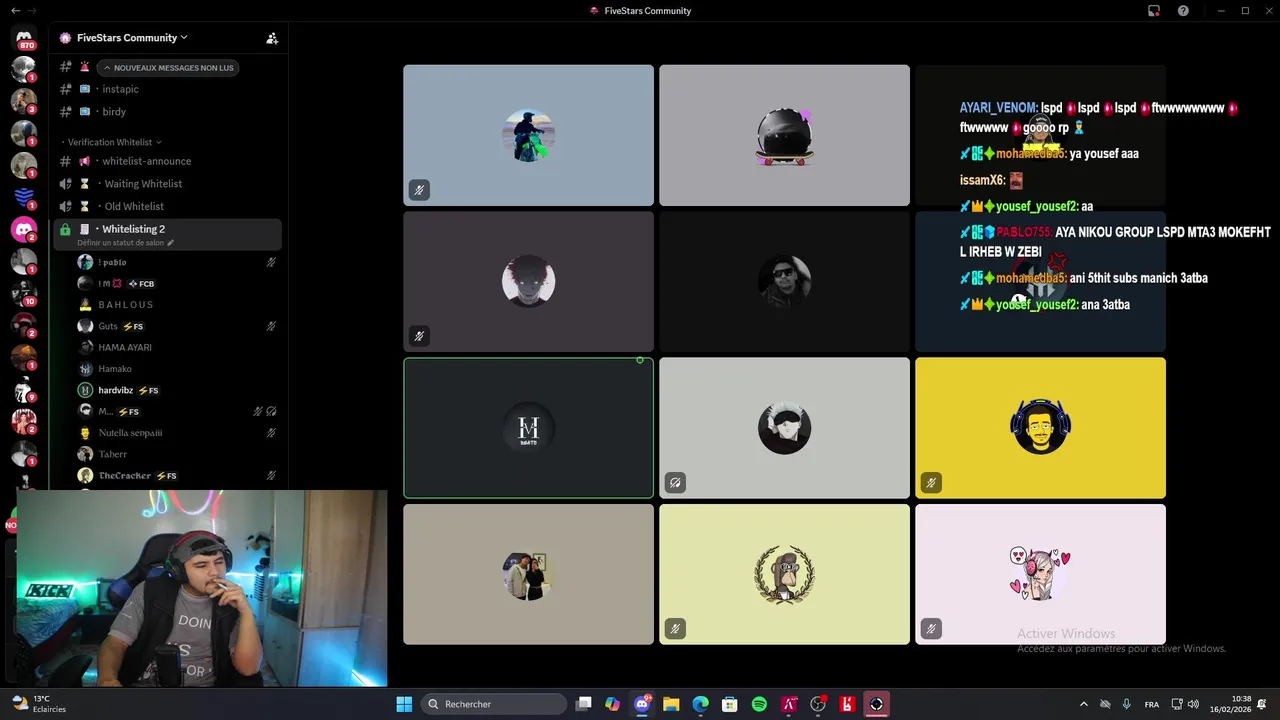Click muted icon on motorcycle avatar tile

(419, 190)
